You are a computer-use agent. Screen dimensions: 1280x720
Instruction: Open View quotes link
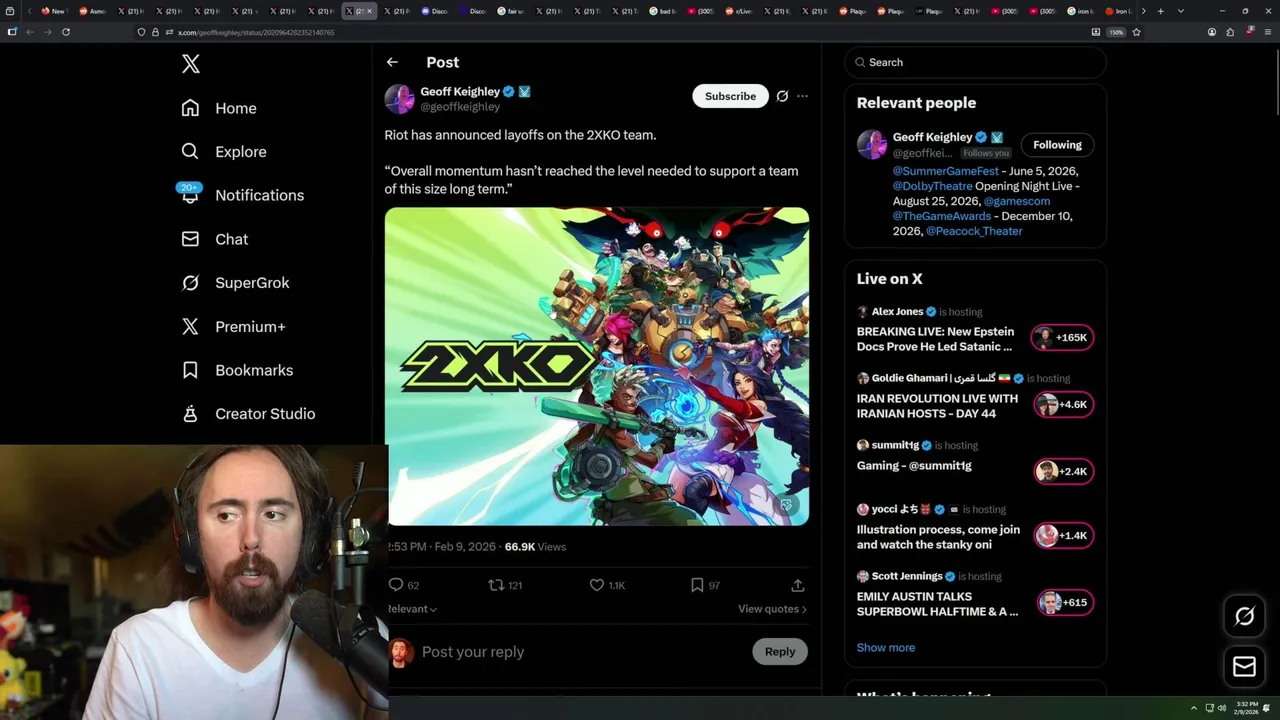pyautogui.click(x=772, y=609)
